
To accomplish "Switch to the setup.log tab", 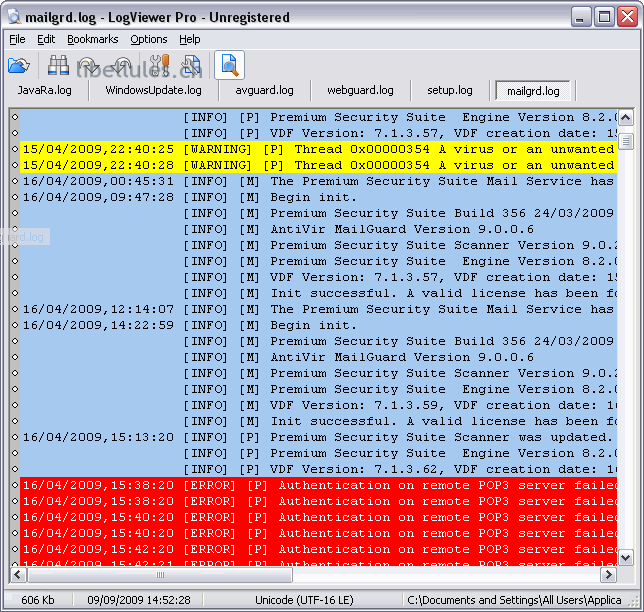I will click(450, 90).
